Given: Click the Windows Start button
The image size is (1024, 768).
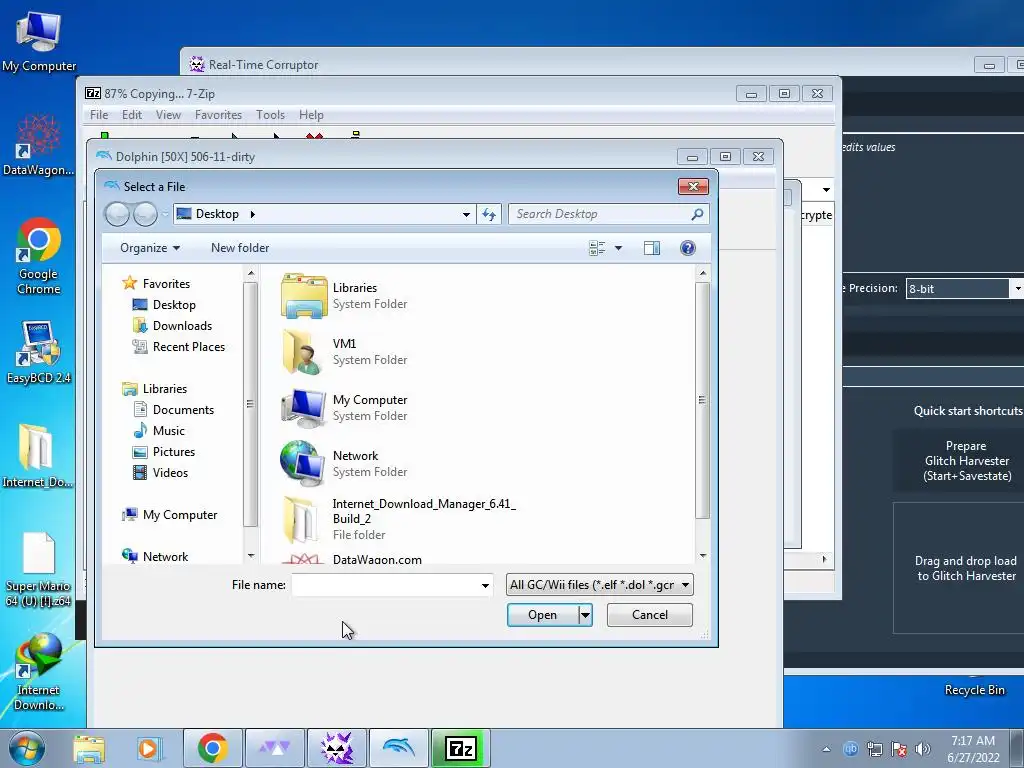Looking at the screenshot, I should [x=27, y=748].
